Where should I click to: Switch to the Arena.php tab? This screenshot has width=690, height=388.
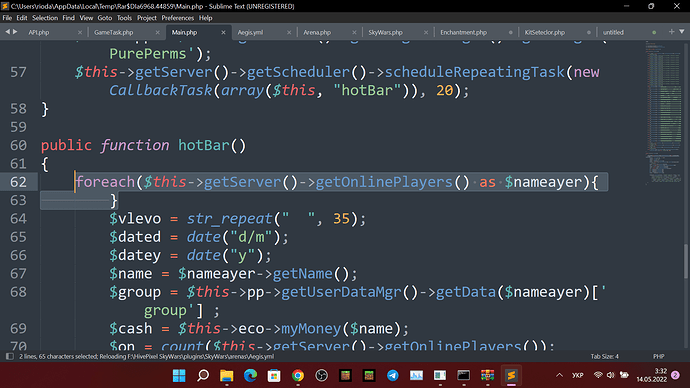click(317, 32)
